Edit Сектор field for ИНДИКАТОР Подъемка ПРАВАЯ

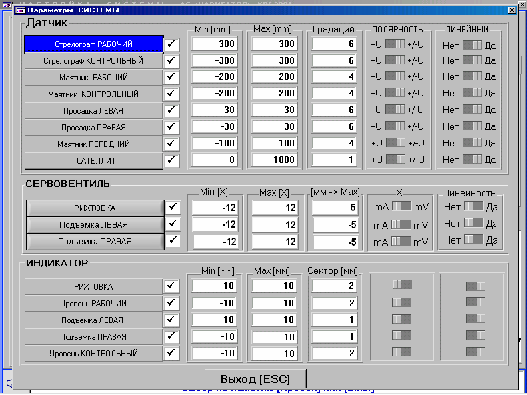click(x=334, y=337)
